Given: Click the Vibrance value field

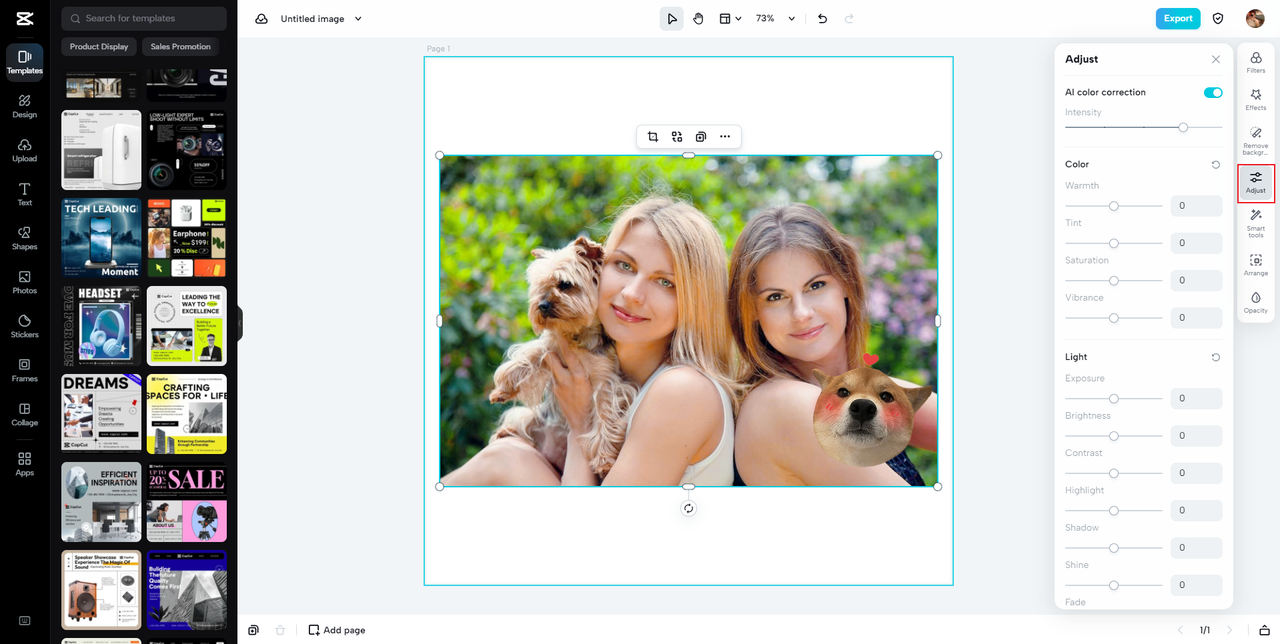Looking at the screenshot, I should click(1196, 318).
